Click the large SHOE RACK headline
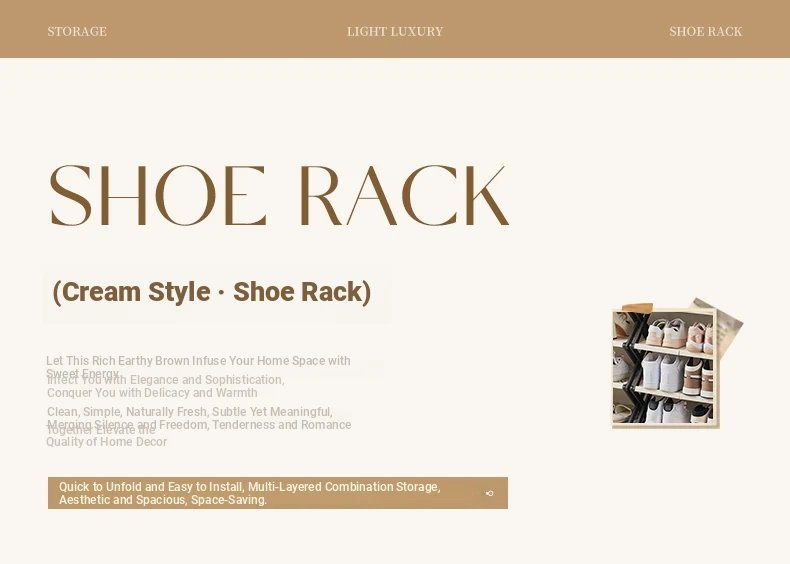Image resolution: width=790 pixels, height=564 pixels. [279, 197]
